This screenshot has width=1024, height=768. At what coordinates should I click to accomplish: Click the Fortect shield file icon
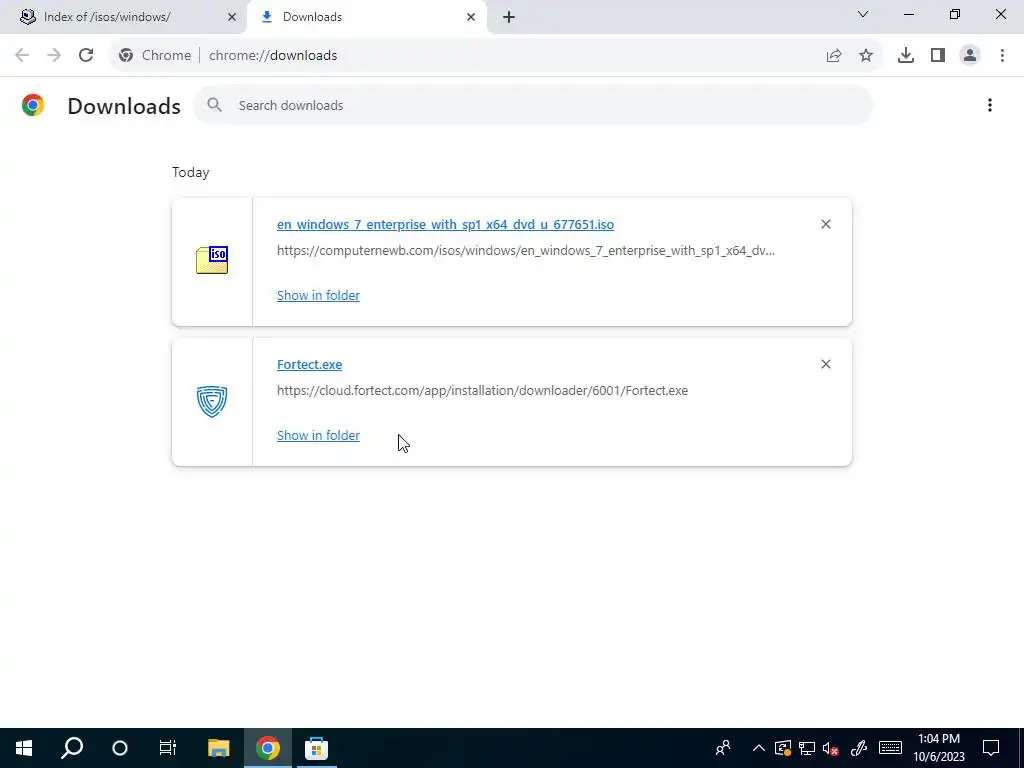tap(212, 401)
